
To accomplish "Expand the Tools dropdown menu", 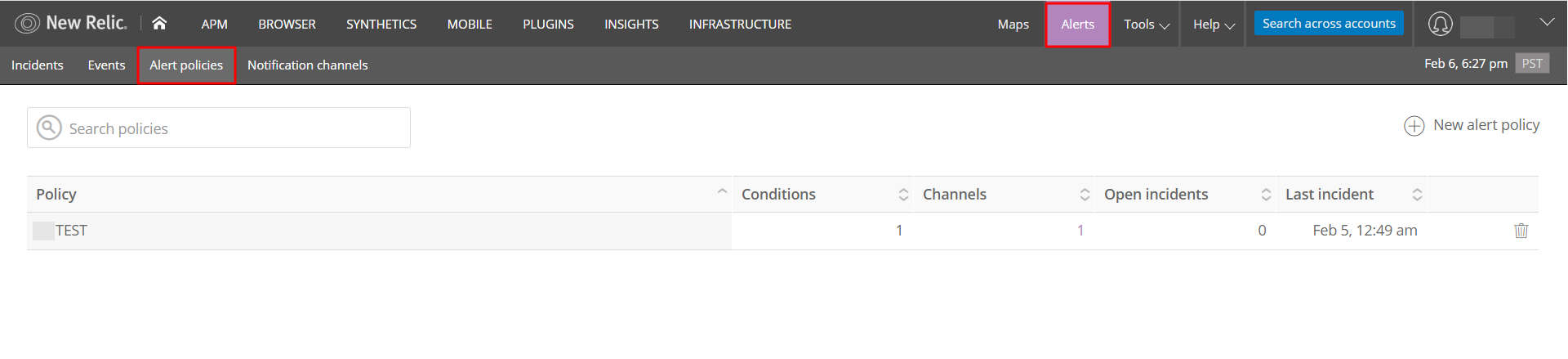I will (x=1146, y=25).
